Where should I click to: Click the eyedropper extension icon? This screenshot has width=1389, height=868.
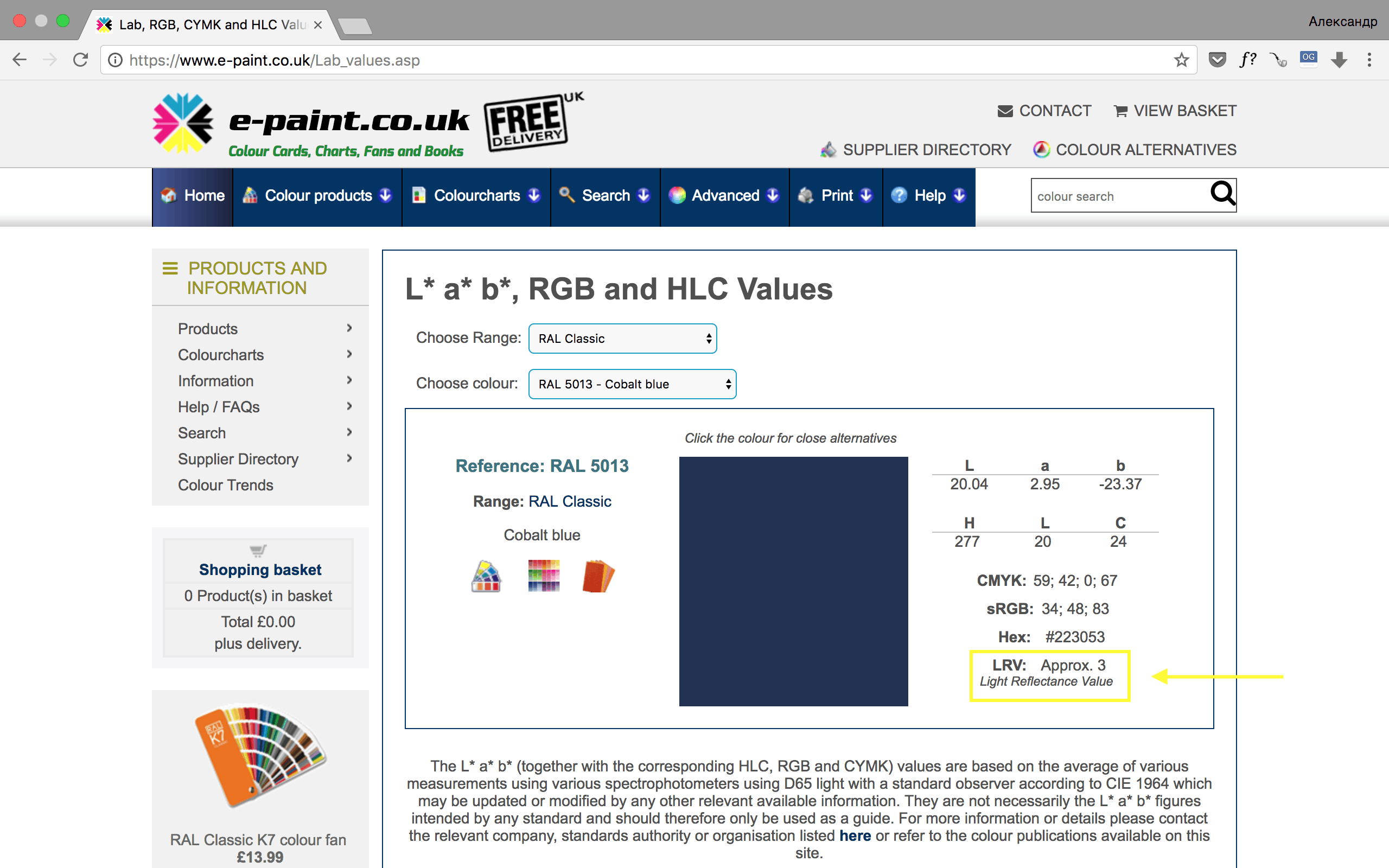pyautogui.click(x=1278, y=60)
